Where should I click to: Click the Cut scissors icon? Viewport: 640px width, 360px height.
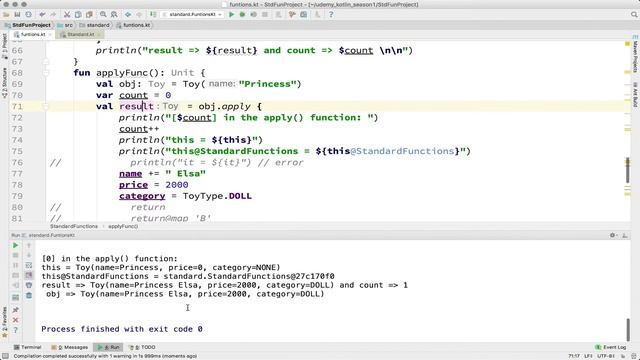click(x=67, y=15)
